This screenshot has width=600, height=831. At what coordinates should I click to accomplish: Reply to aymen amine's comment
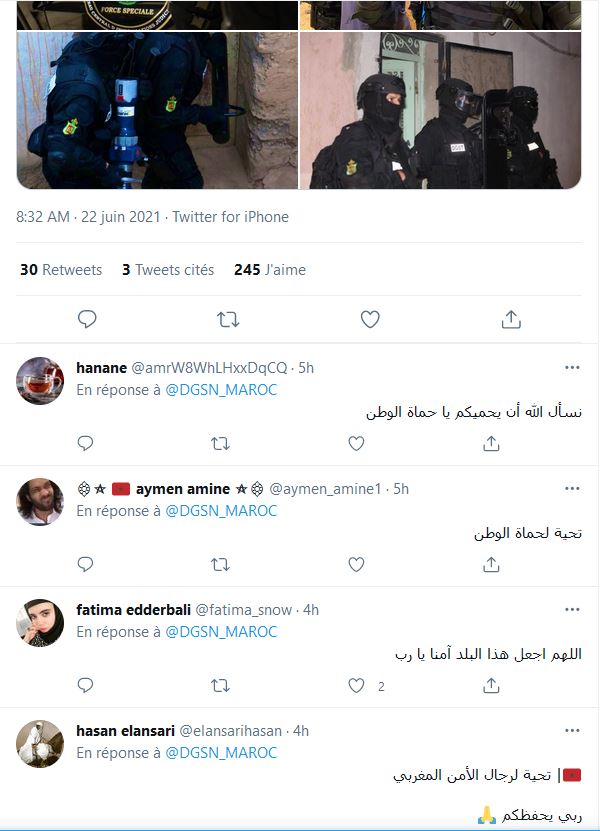(85, 564)
